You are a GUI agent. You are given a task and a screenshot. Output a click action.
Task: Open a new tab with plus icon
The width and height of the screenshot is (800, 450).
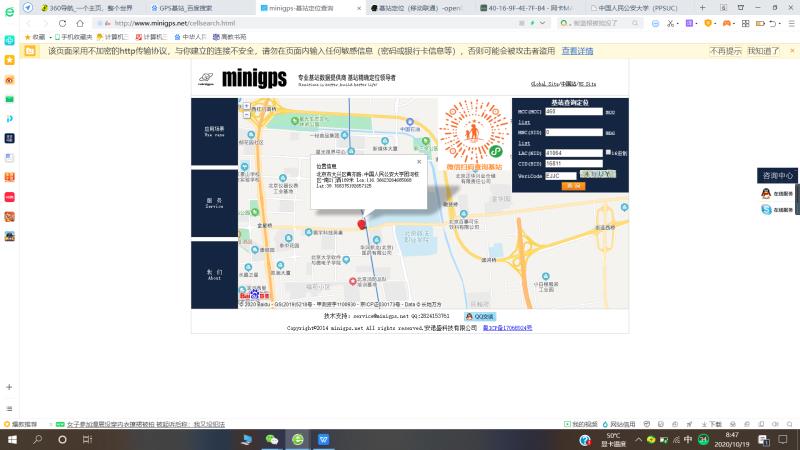click(703, 8)
